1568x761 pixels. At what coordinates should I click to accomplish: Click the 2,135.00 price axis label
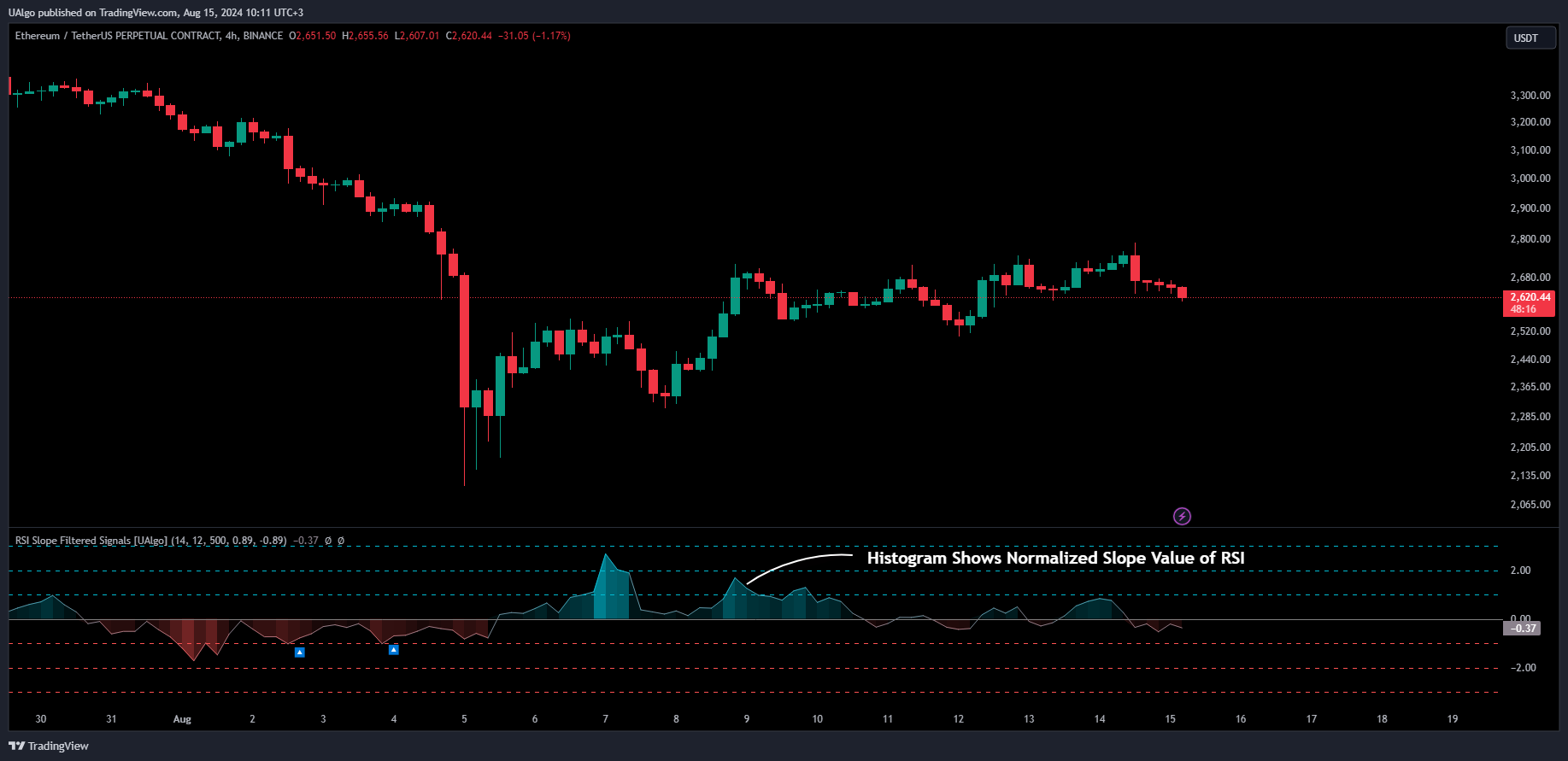point(1530,476)
